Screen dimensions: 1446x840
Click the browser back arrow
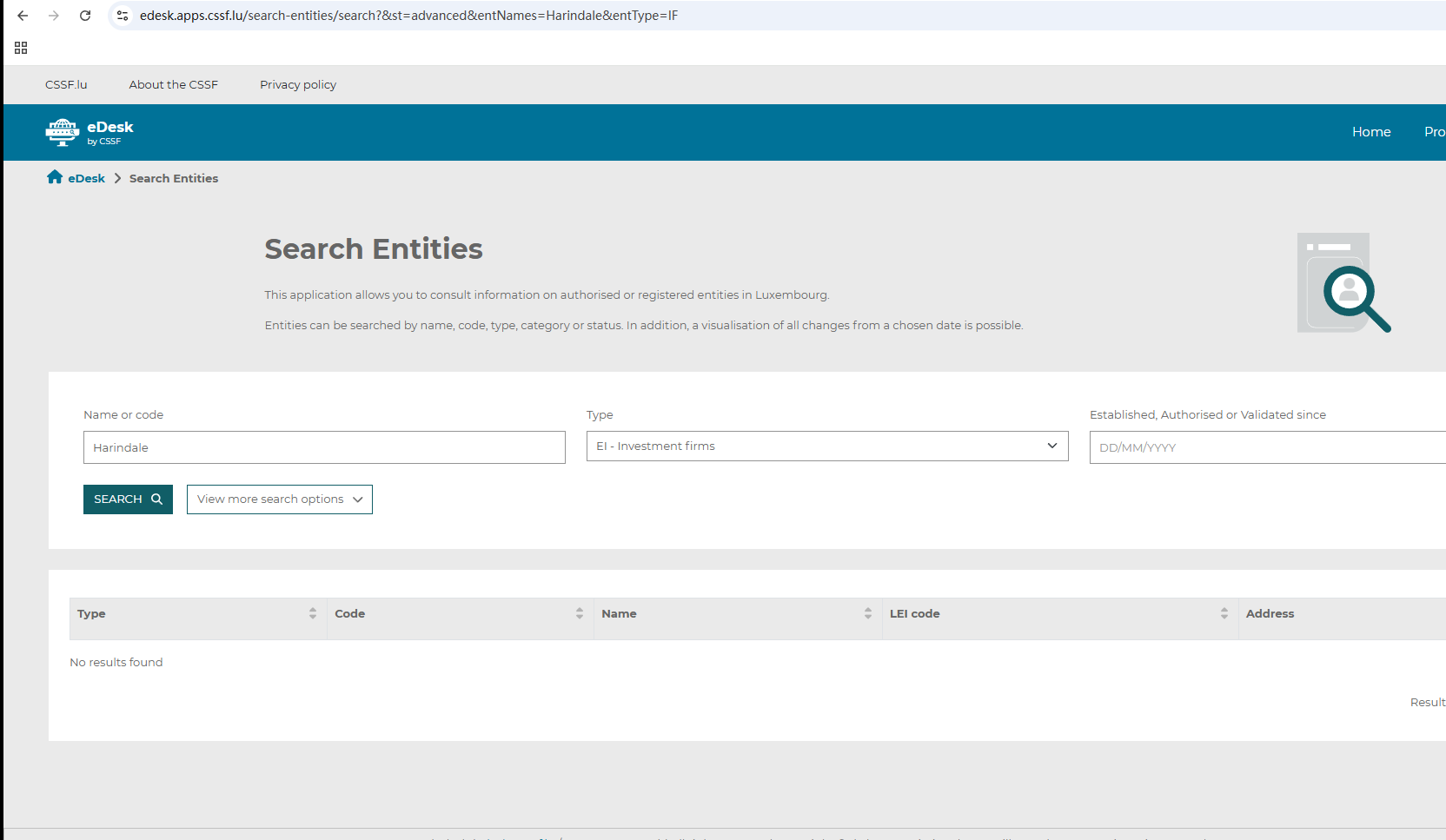(23, 16)
